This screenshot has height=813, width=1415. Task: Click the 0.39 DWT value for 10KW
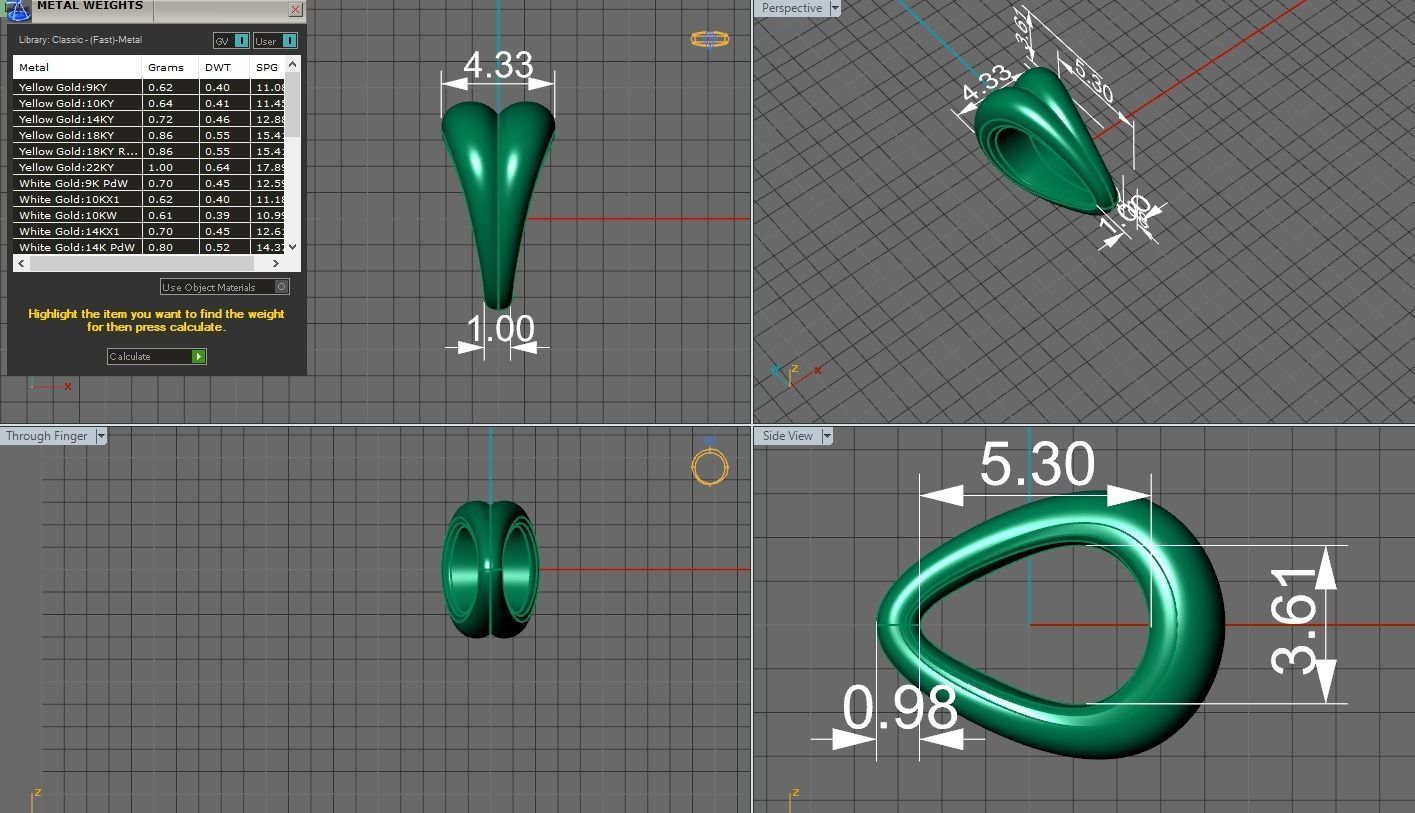[x=217, y=215]
